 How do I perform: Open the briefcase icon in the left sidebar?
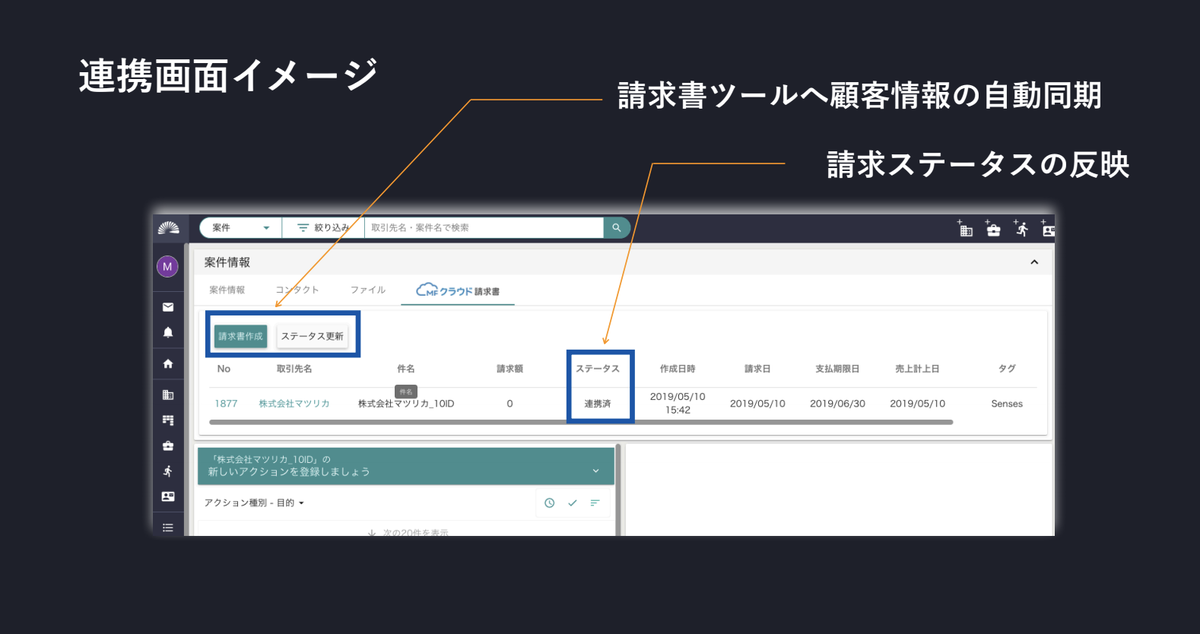coord(167,446)
